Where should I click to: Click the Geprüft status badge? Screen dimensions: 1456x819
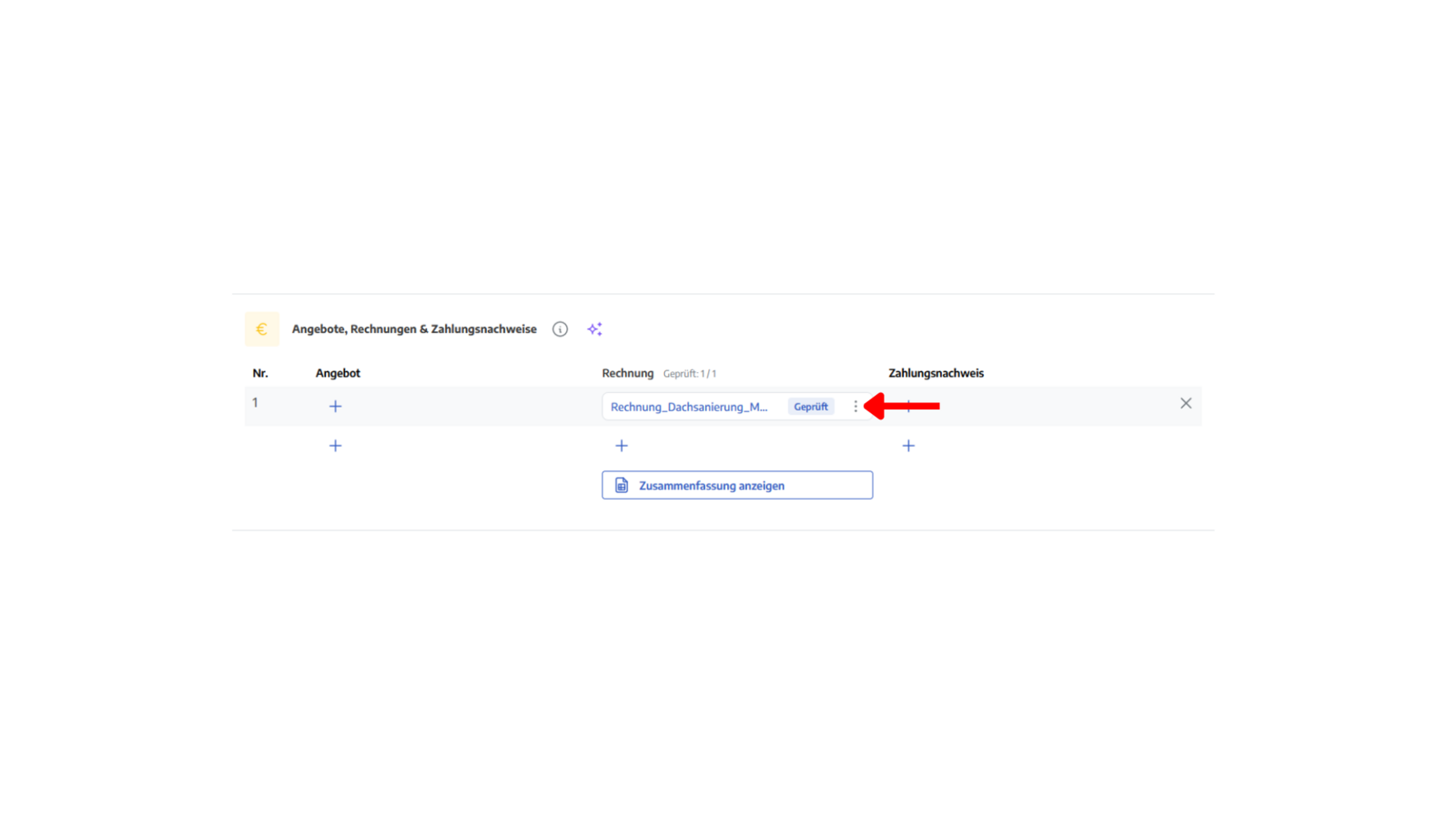[x=811, y=407]
